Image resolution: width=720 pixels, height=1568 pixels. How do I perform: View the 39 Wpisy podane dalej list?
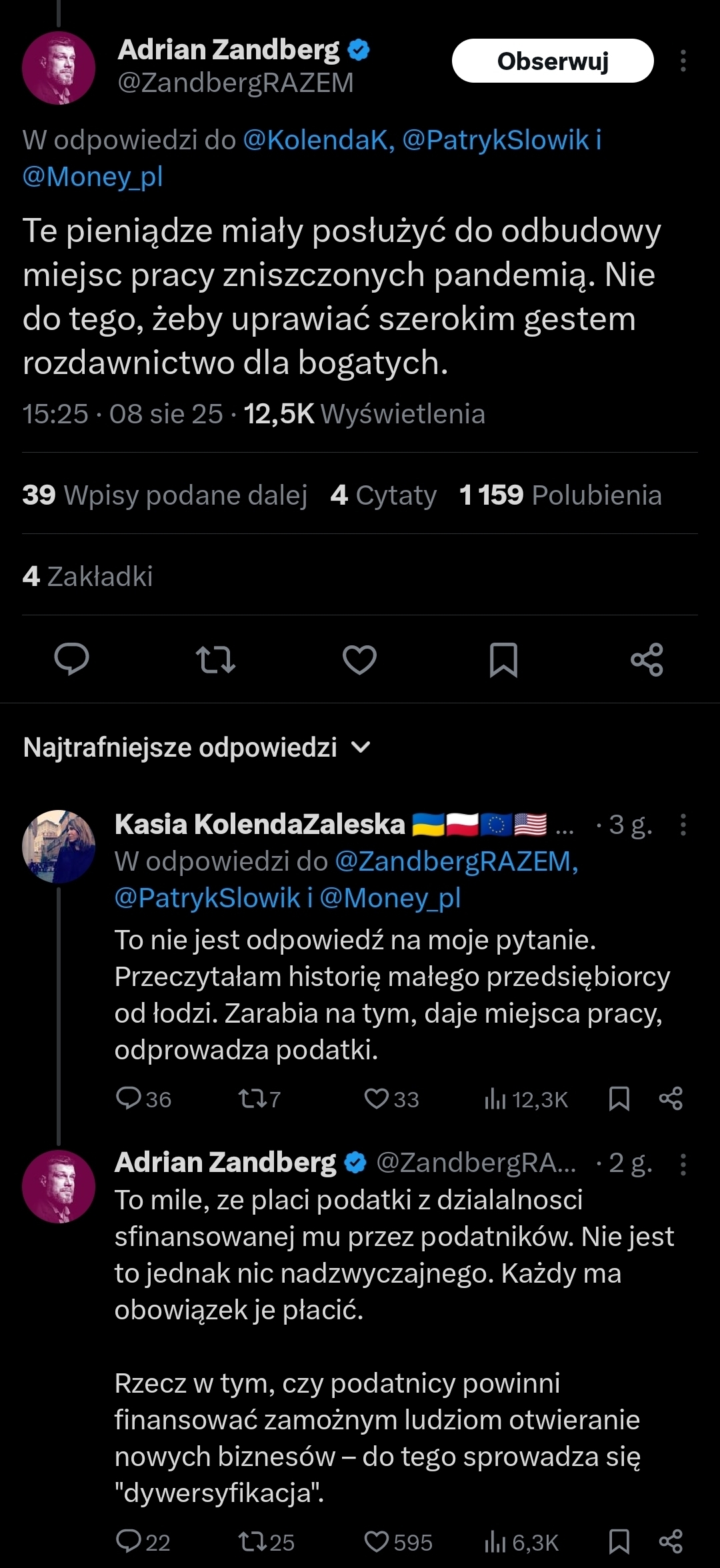[x=165, y=495]
